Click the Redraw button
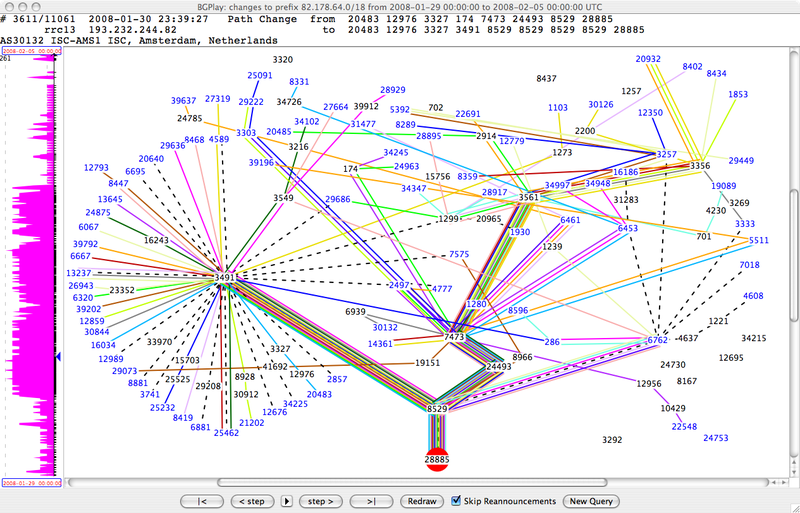The height and width of the screenshot is (513, 800). pyautogui.click(x=422, y=501)
